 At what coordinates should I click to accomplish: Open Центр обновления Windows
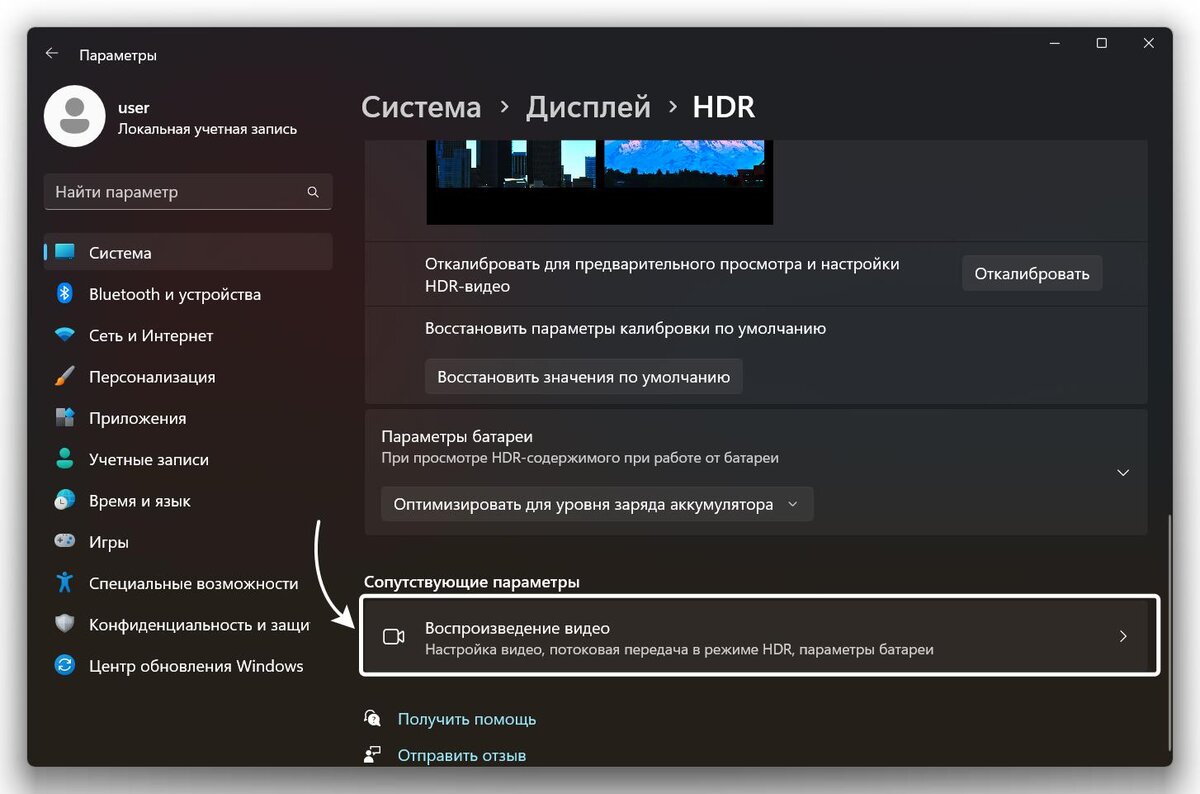point(197,665)
